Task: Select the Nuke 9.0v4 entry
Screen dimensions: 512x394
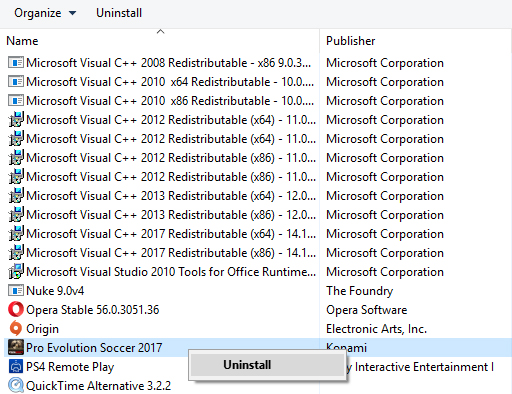Action: 55,291
